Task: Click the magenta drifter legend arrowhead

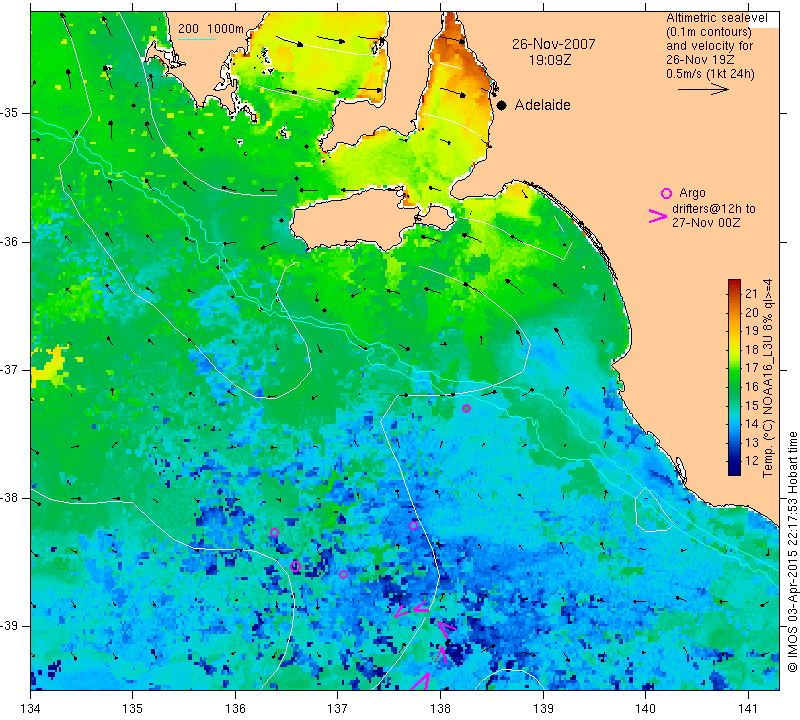Action: 658,216
